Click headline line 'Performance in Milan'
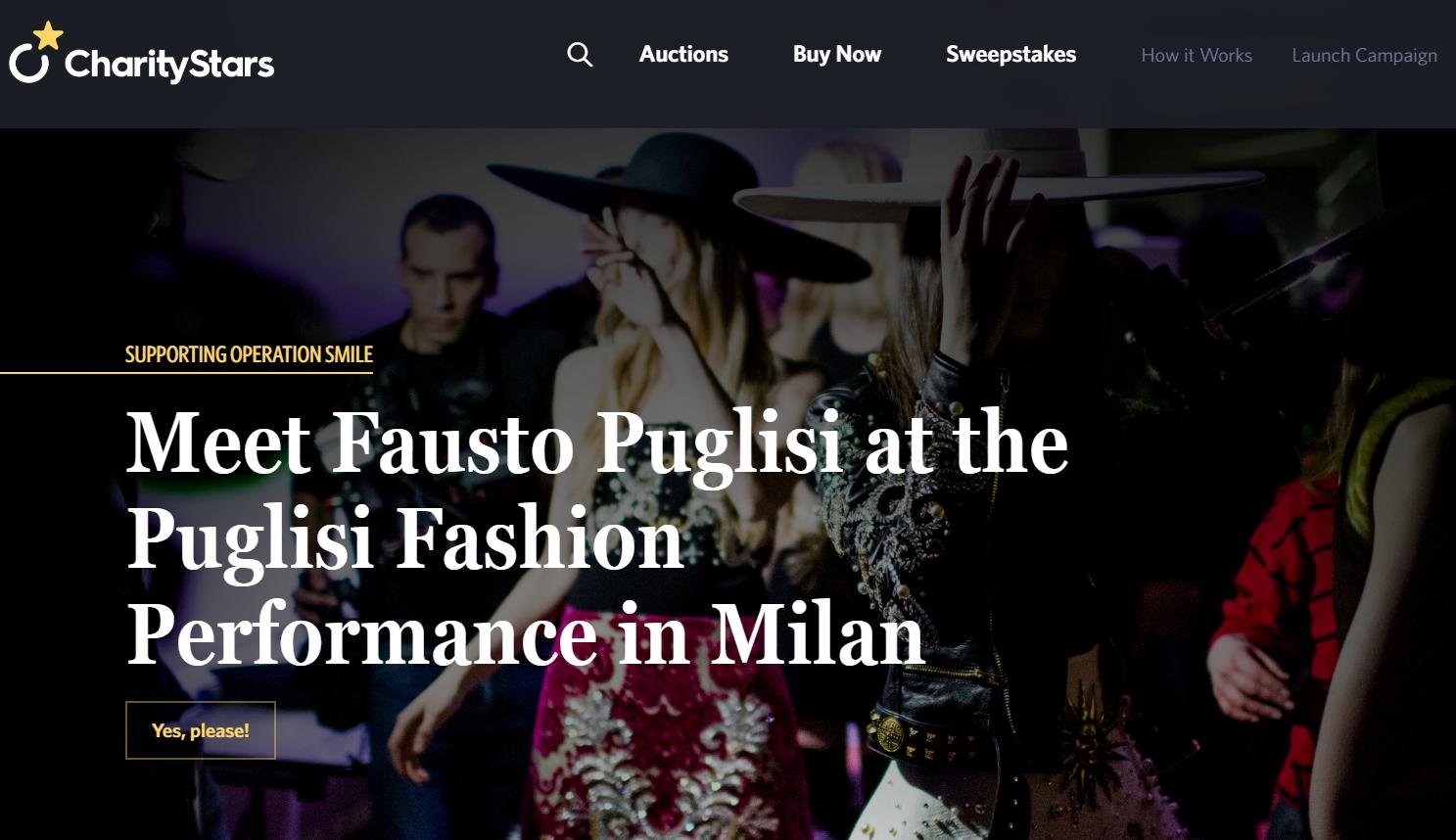This screenshot has height=840, width=1456. 526,634
